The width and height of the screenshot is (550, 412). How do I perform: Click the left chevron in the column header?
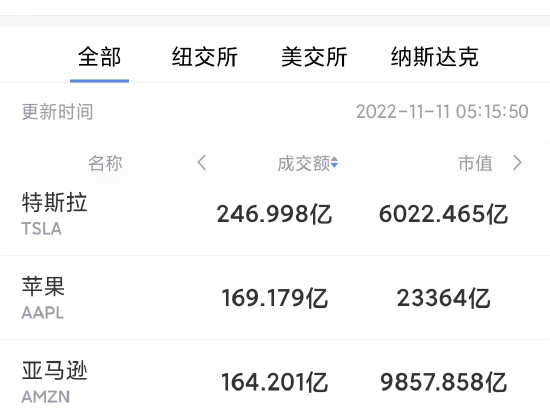pyautogui.click(x=202, y=163)
